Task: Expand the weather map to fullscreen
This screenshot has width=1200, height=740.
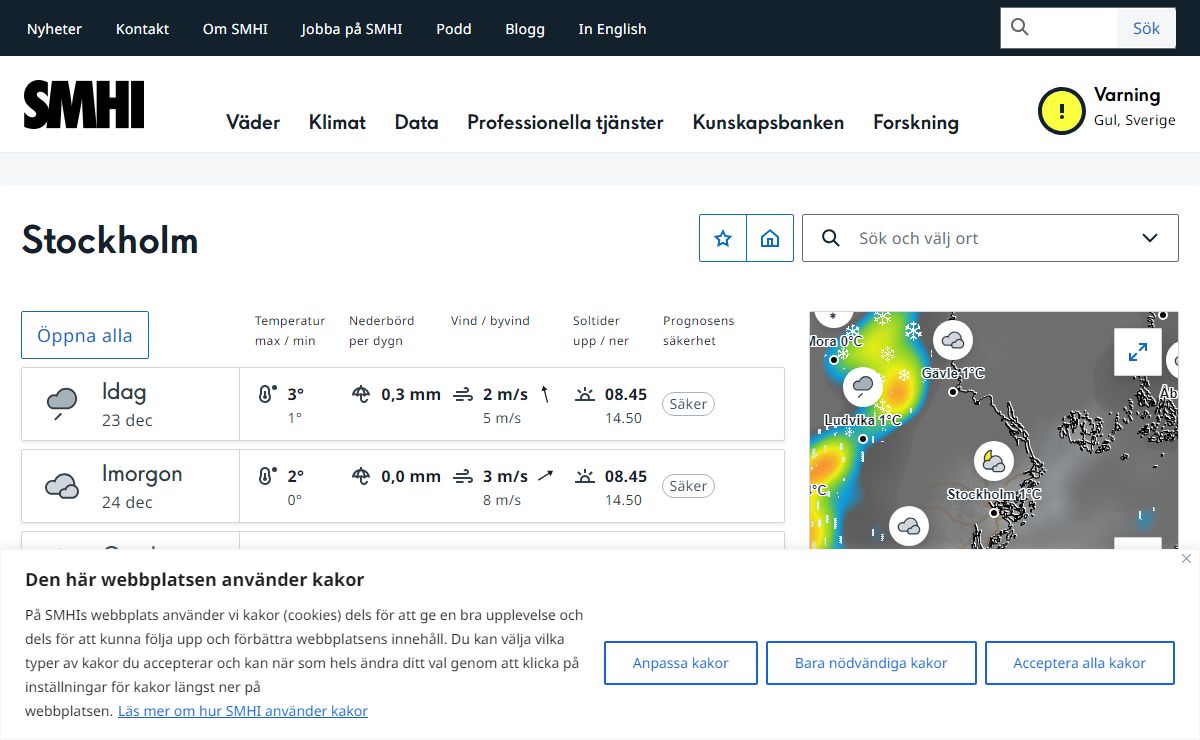Action: pos(1138,352)
